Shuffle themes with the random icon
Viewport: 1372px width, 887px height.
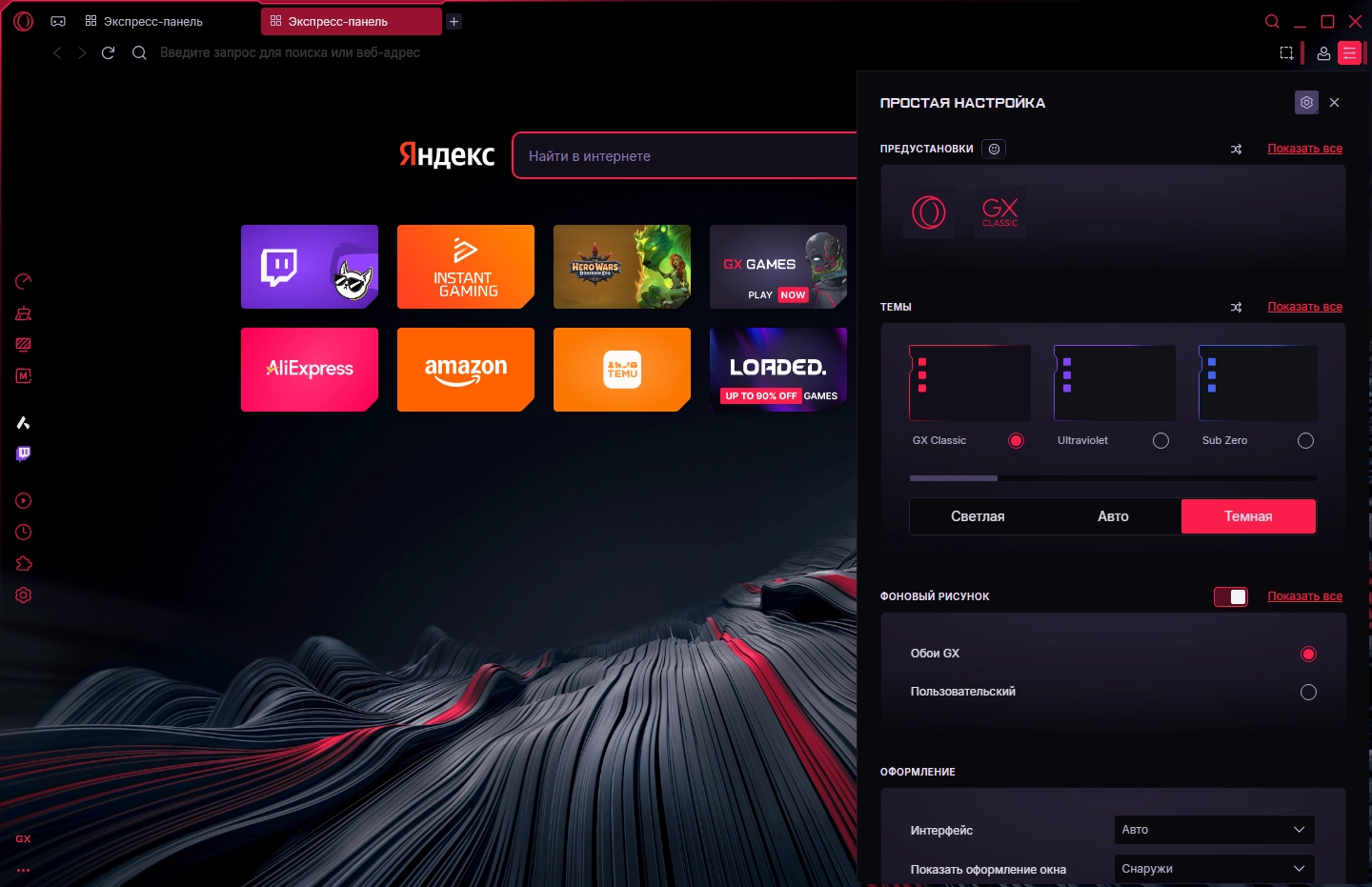1236,307
